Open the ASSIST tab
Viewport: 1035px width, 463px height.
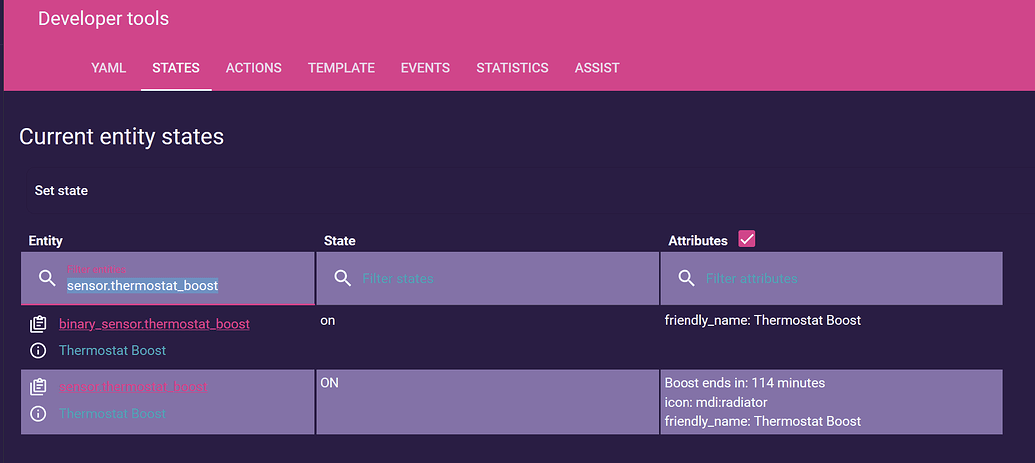pyautogui.click(x=597, y=68)
